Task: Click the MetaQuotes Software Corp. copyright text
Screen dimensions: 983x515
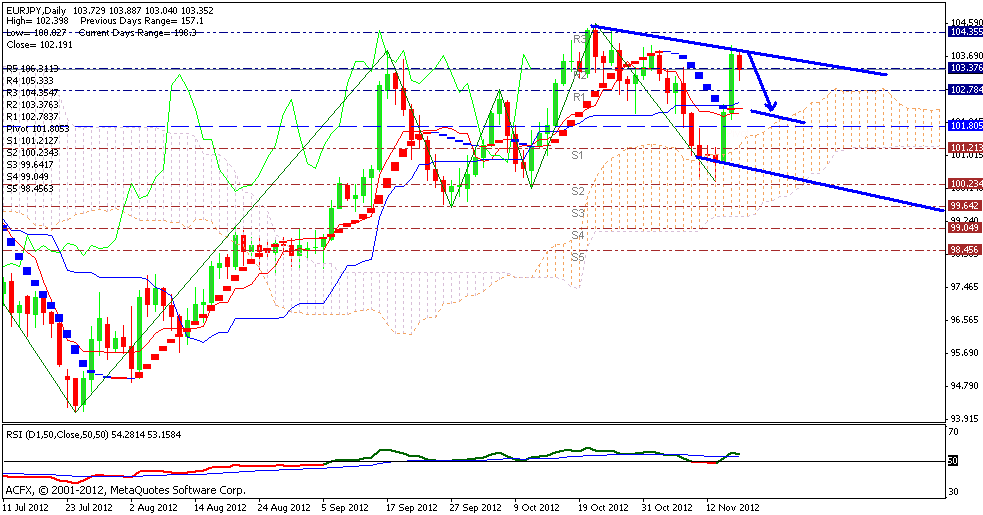Action: click(x=179, y=491)
